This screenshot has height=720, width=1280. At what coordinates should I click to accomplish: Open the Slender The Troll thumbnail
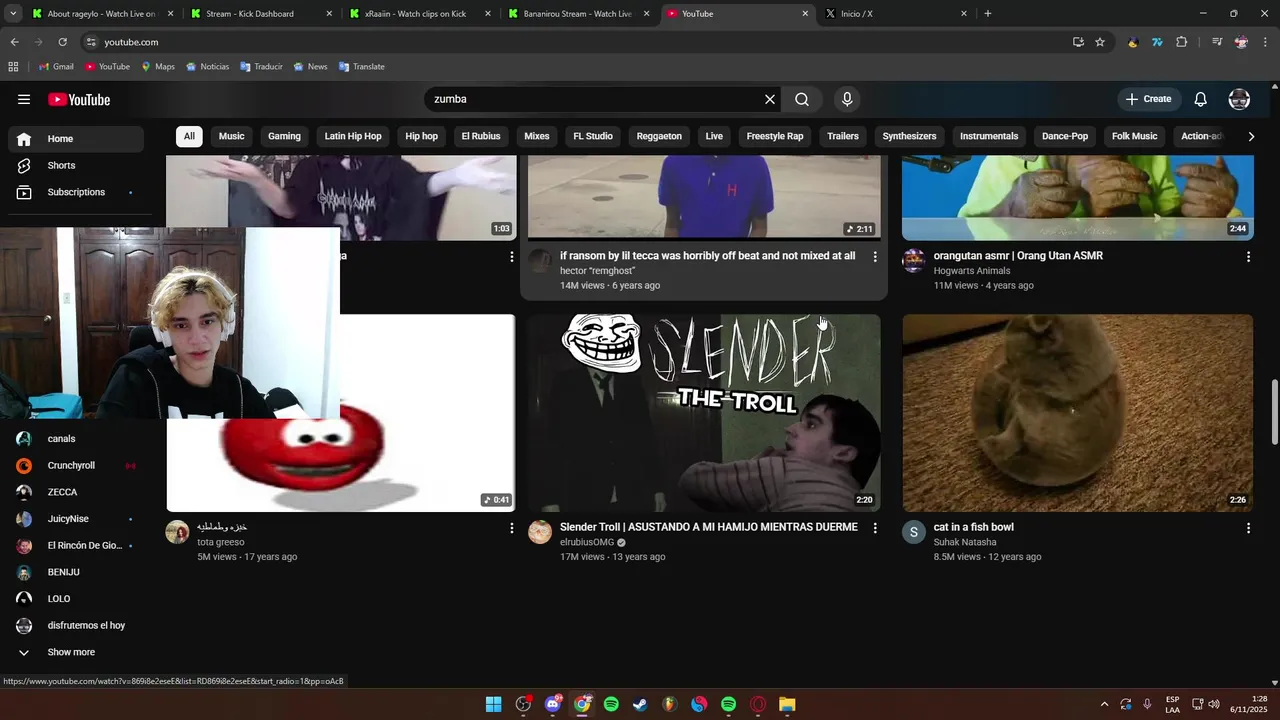(x=704, y=413)
